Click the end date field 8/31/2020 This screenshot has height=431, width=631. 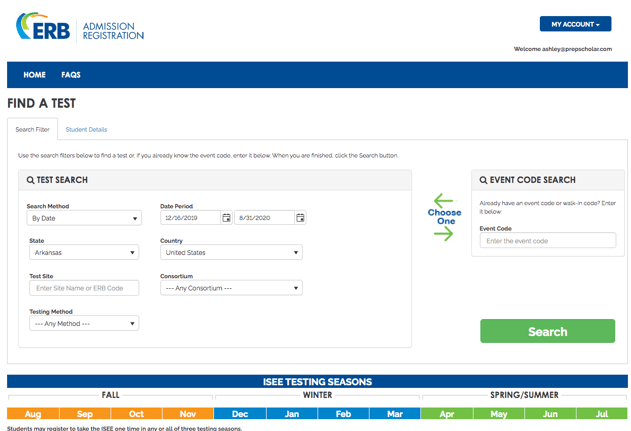tap(264, 218)
